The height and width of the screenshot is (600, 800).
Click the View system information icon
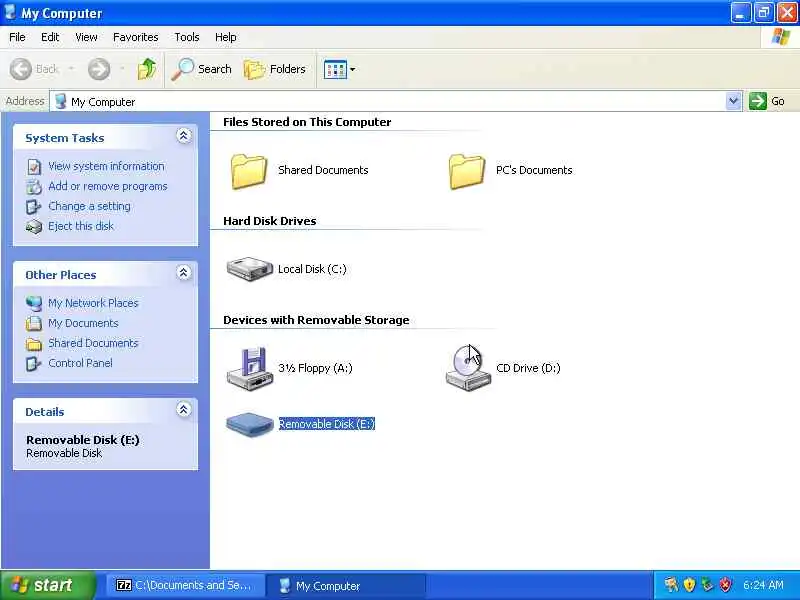[x=34, y=167]
